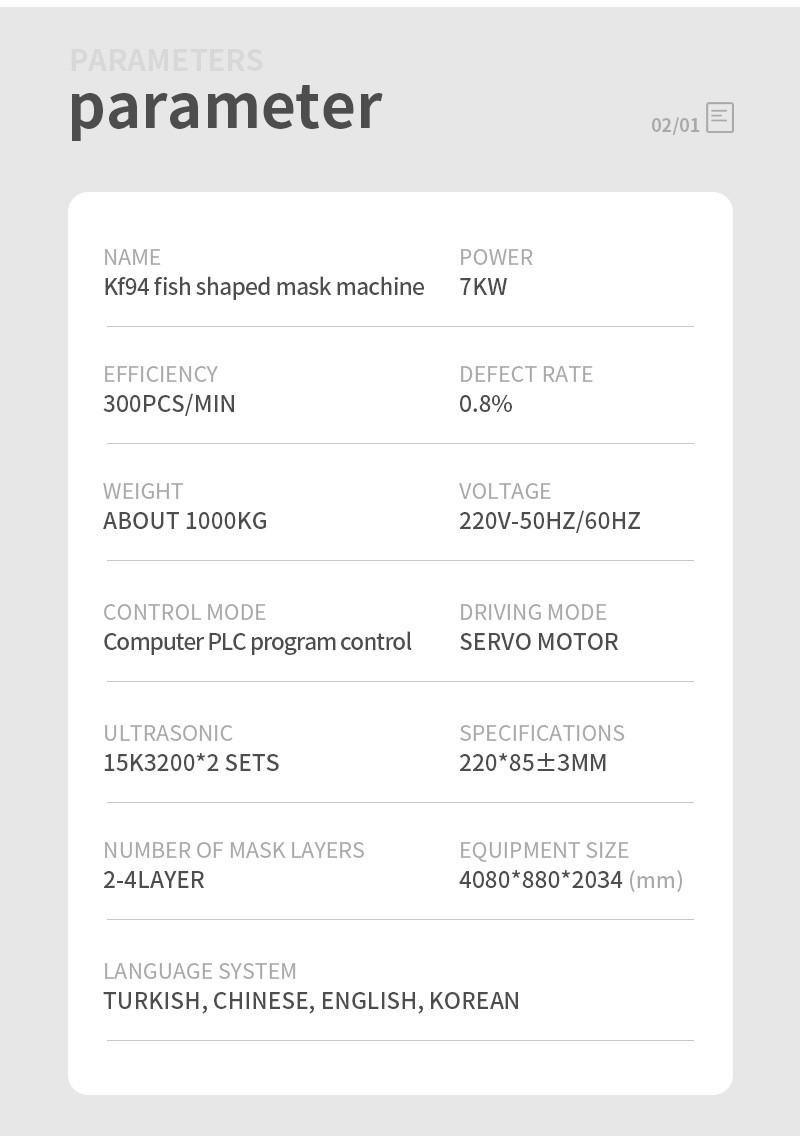
Task: Click the language list TURKISH, CHINESE, ENGLISH, KOREAN
Action: (x=312, y=1001)
